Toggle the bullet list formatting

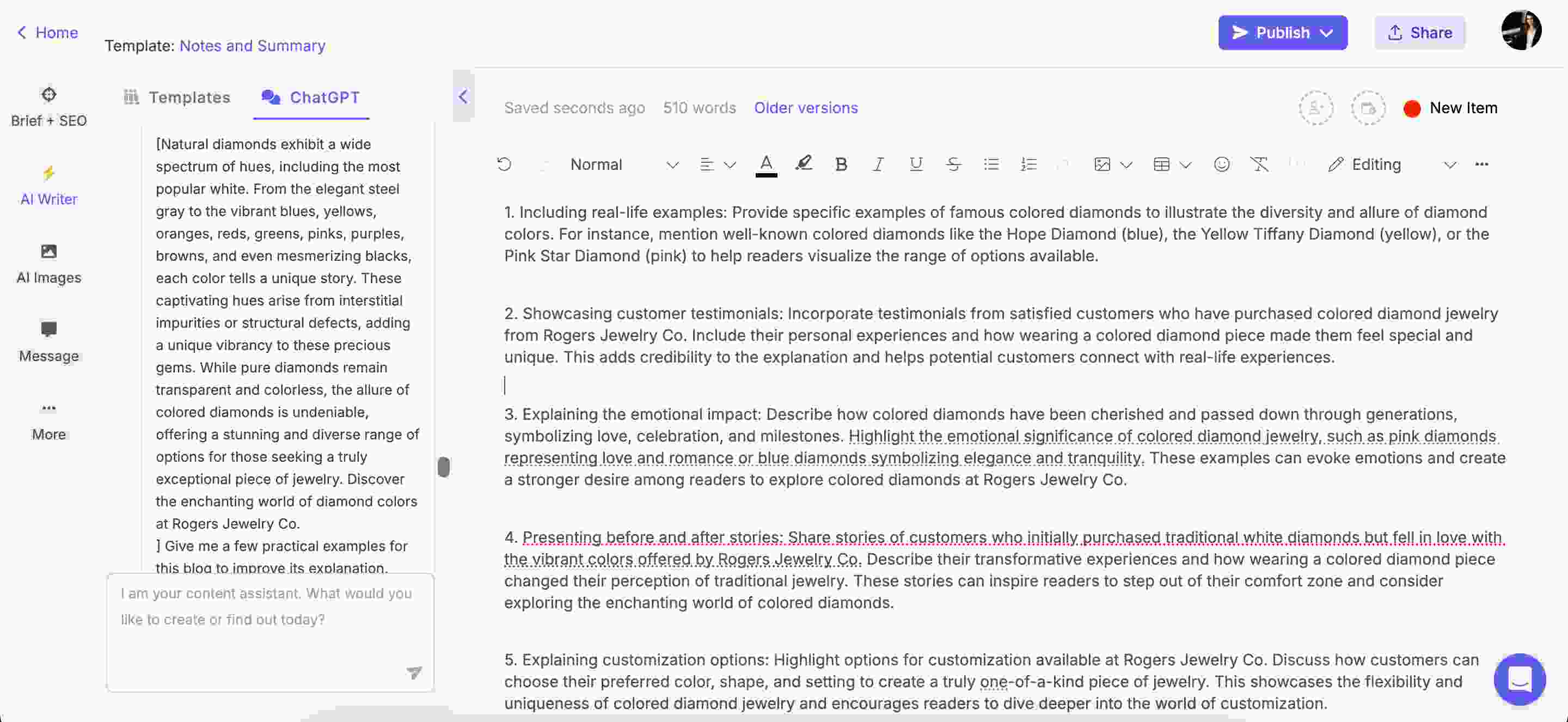coord(990,163)
